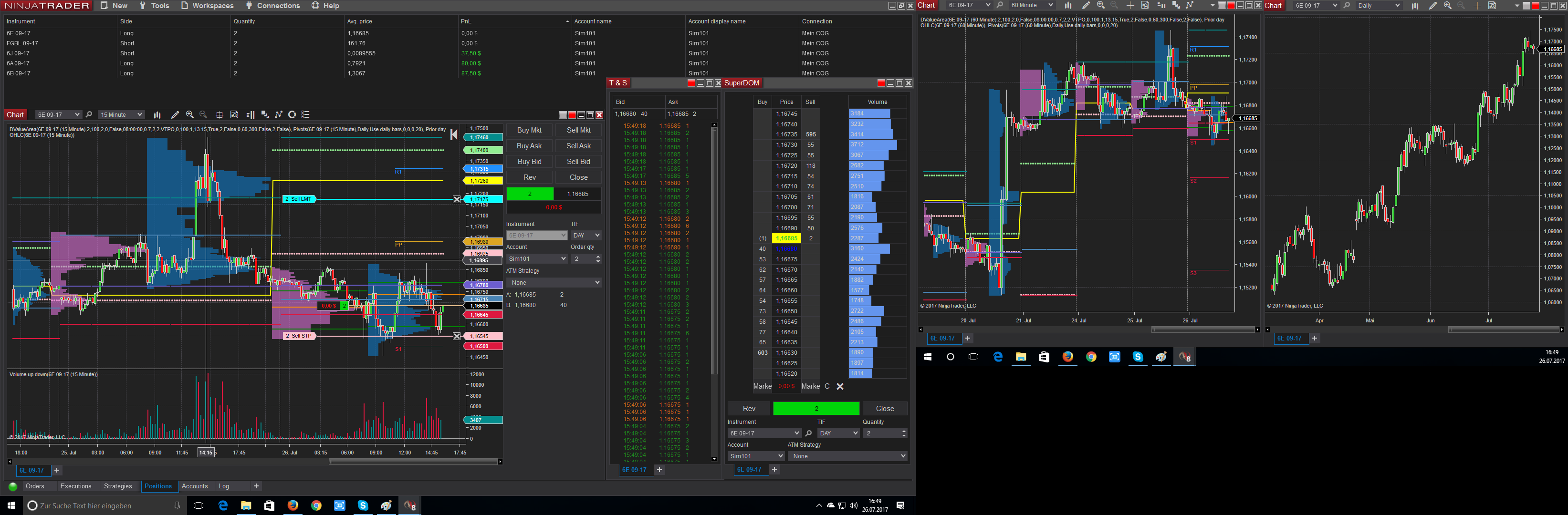Click the Windows Start button on left taskbar
The width and height of the screenshot is (1568, 515).
point(11,505)
